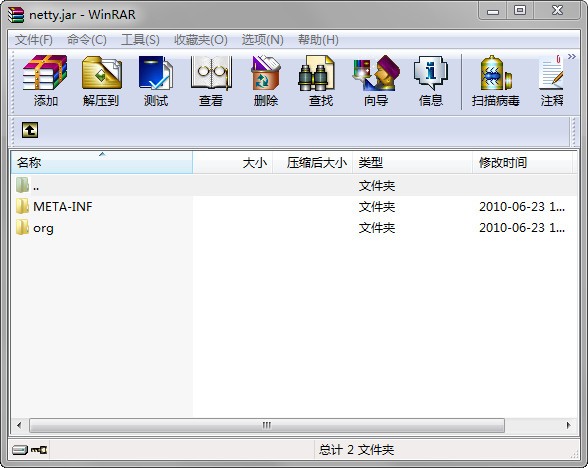The image size is (588, 468).
Task: Launch the 向导 (Wizard) icon
Action: click(x=375, y=80)
